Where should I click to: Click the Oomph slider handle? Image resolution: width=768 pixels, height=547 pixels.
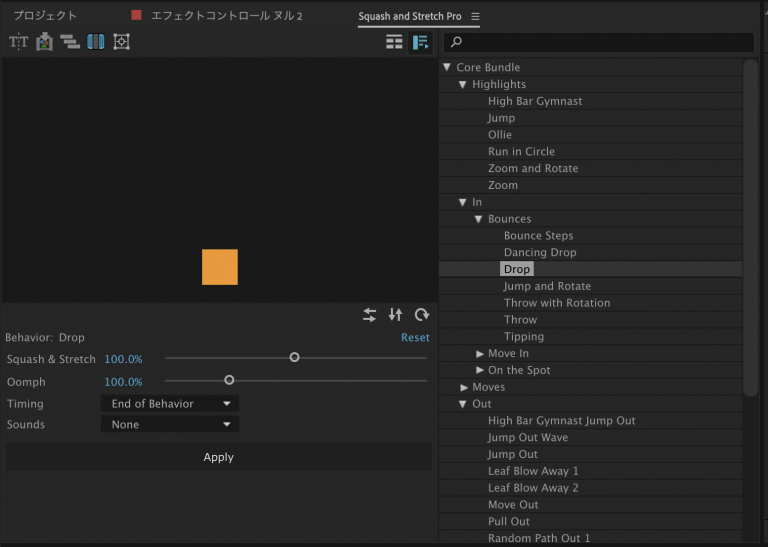click(229, 380)
